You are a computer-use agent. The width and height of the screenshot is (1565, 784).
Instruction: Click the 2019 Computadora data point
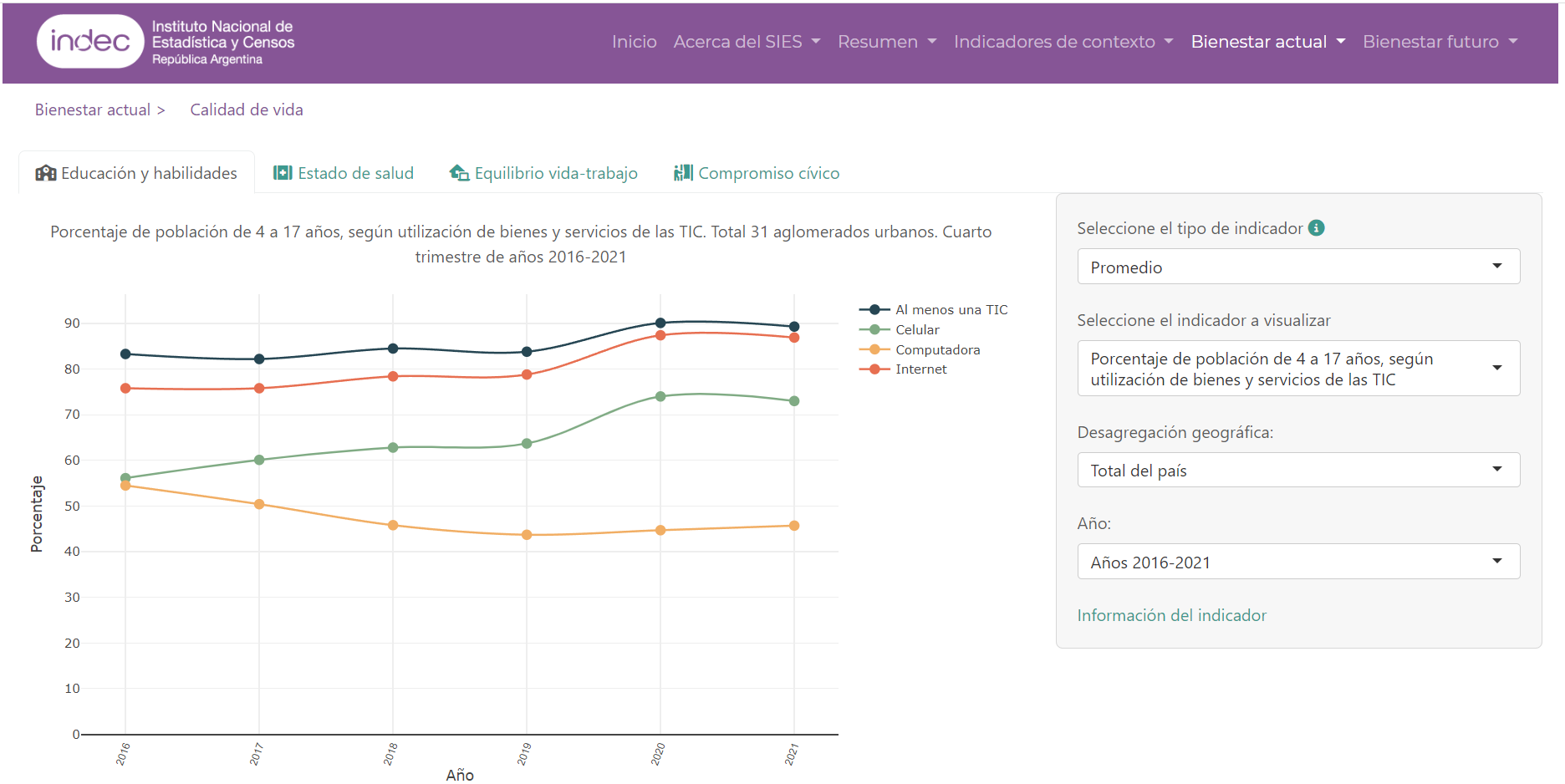527,535
